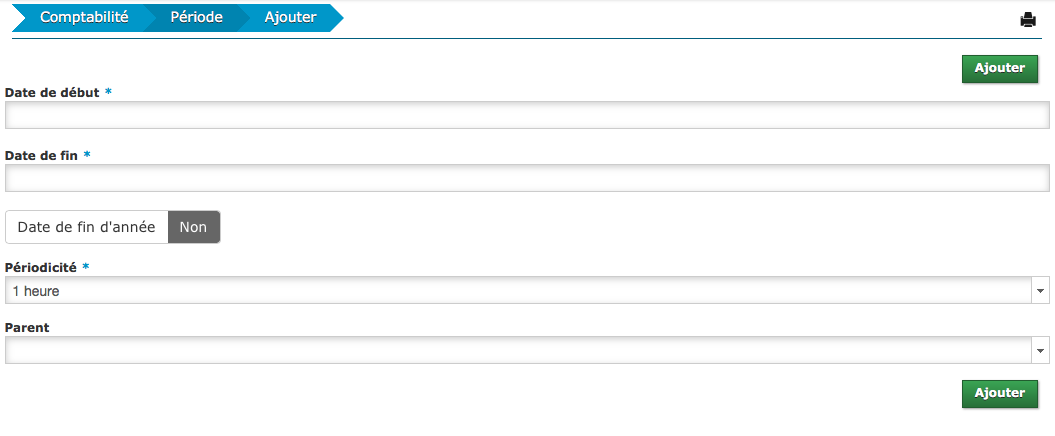Click the asterisk beside Périodicité
Screen dimensions: 1055x436
tap(86, 267)
